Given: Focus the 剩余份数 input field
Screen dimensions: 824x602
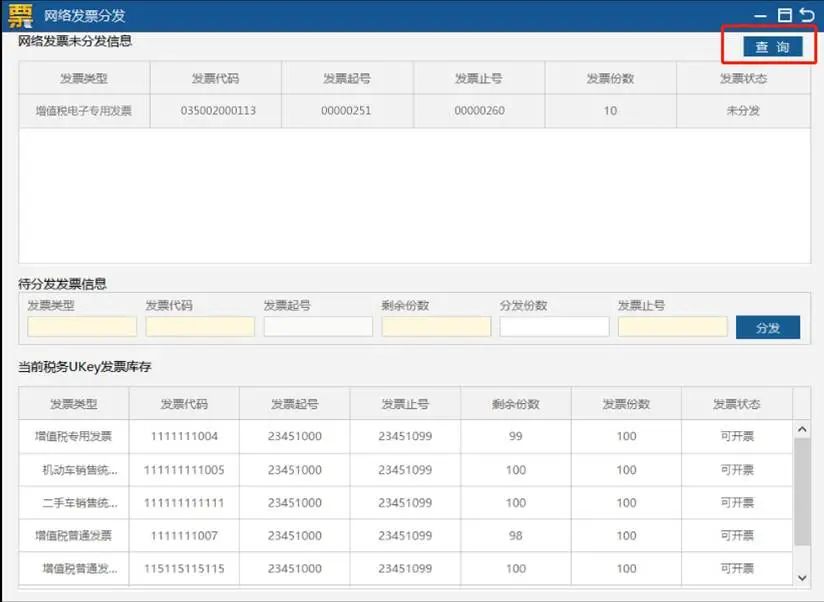Looking at the screenshot, I should pyautogui.click(x=436, y=326).
